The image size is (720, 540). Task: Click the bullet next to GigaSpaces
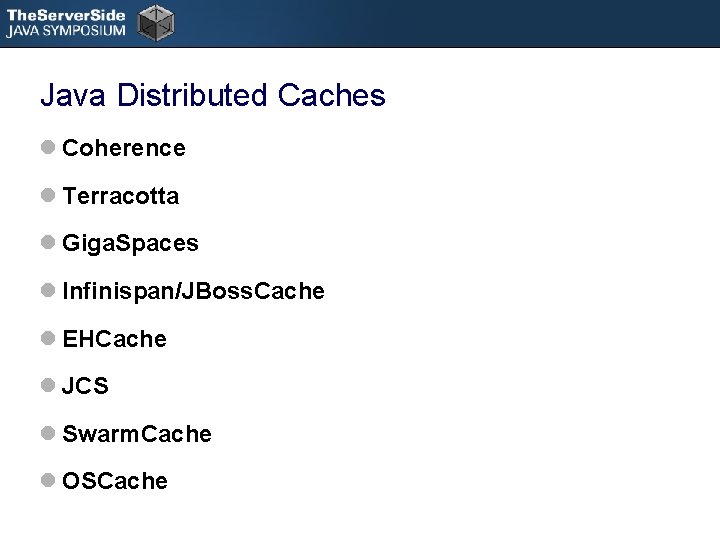pyautogui.click(x=48, y=242)
